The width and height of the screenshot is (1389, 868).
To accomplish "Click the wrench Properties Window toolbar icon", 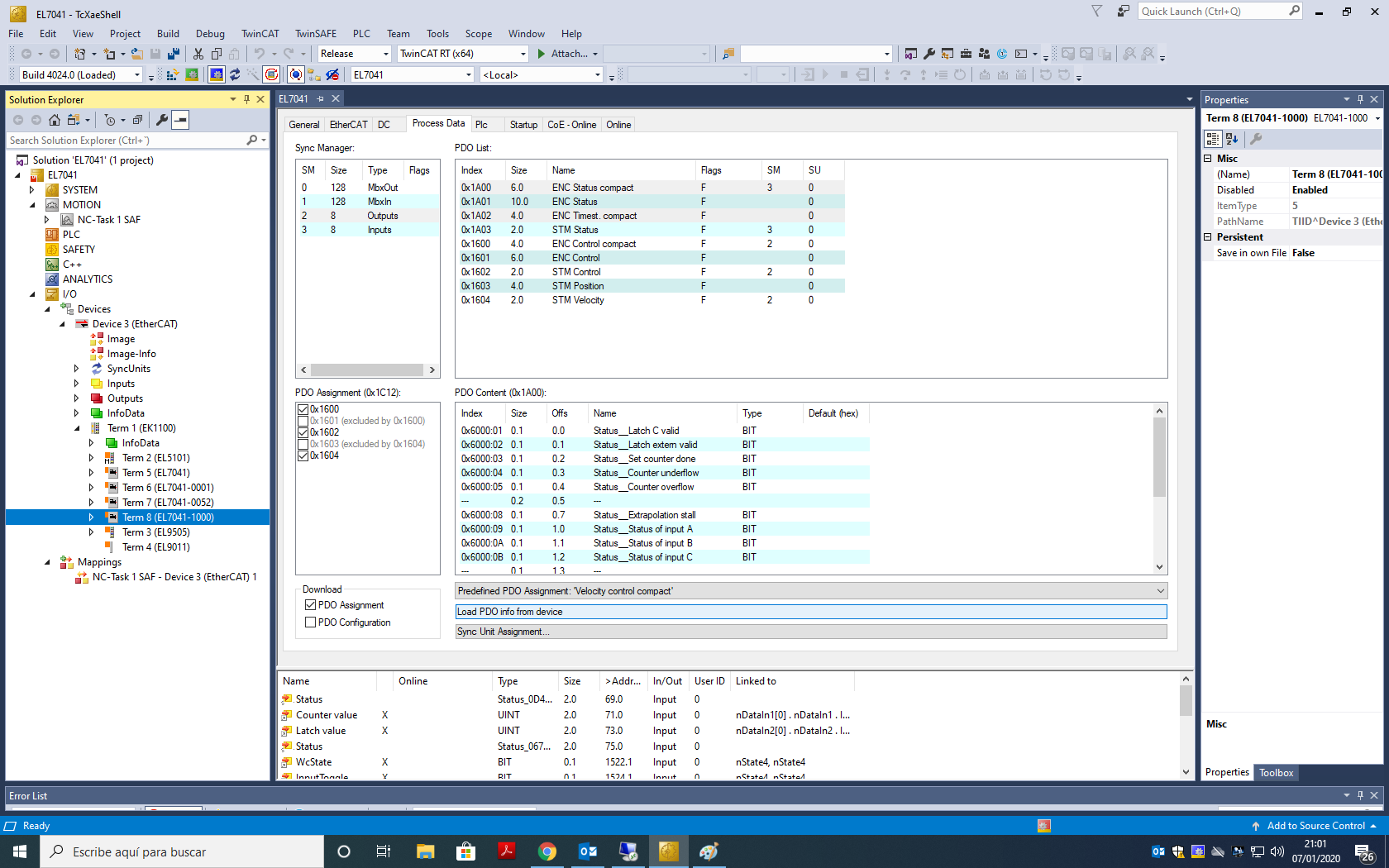I will [x=929, y=54].
